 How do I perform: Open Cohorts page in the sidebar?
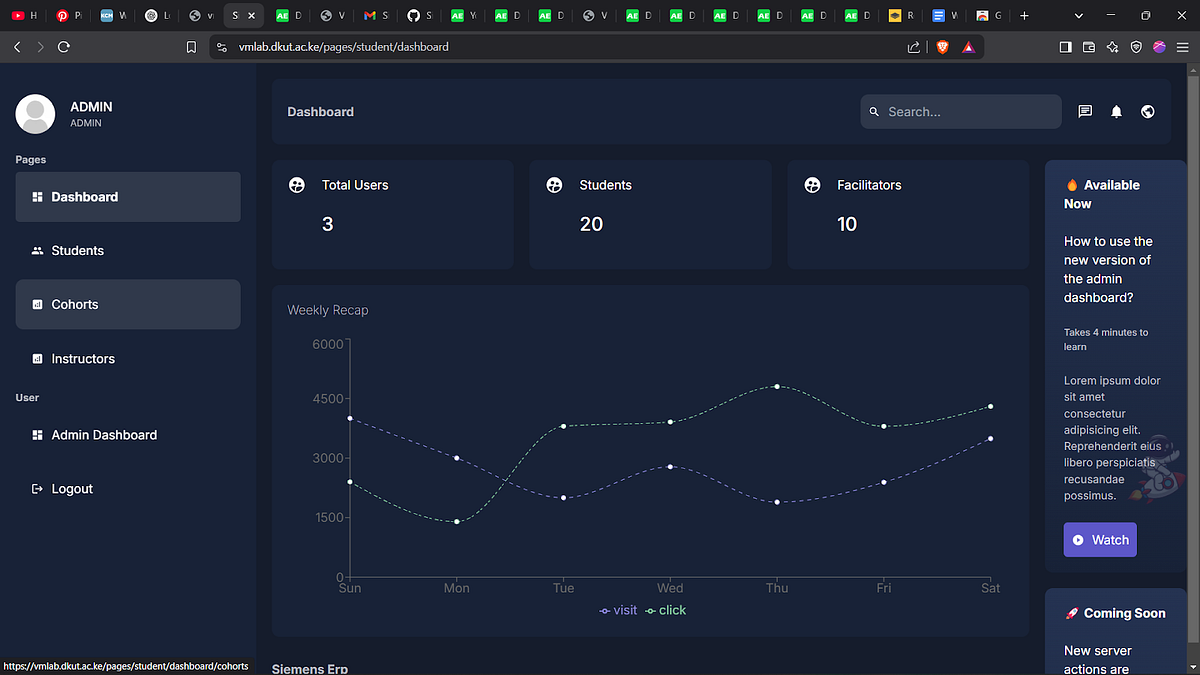point(128,304)
